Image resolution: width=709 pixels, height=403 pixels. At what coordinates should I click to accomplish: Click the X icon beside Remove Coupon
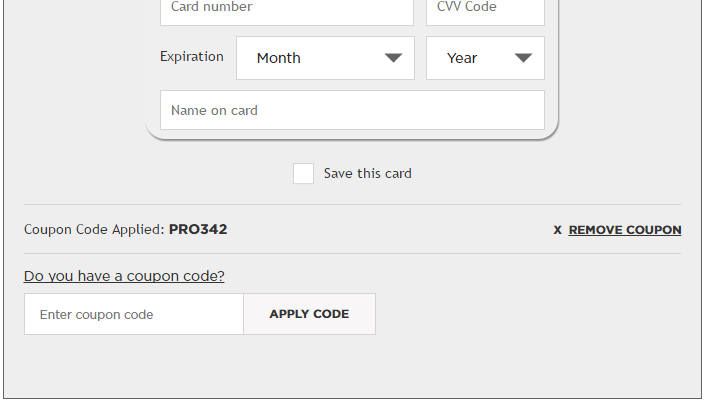tap(557, 230)
